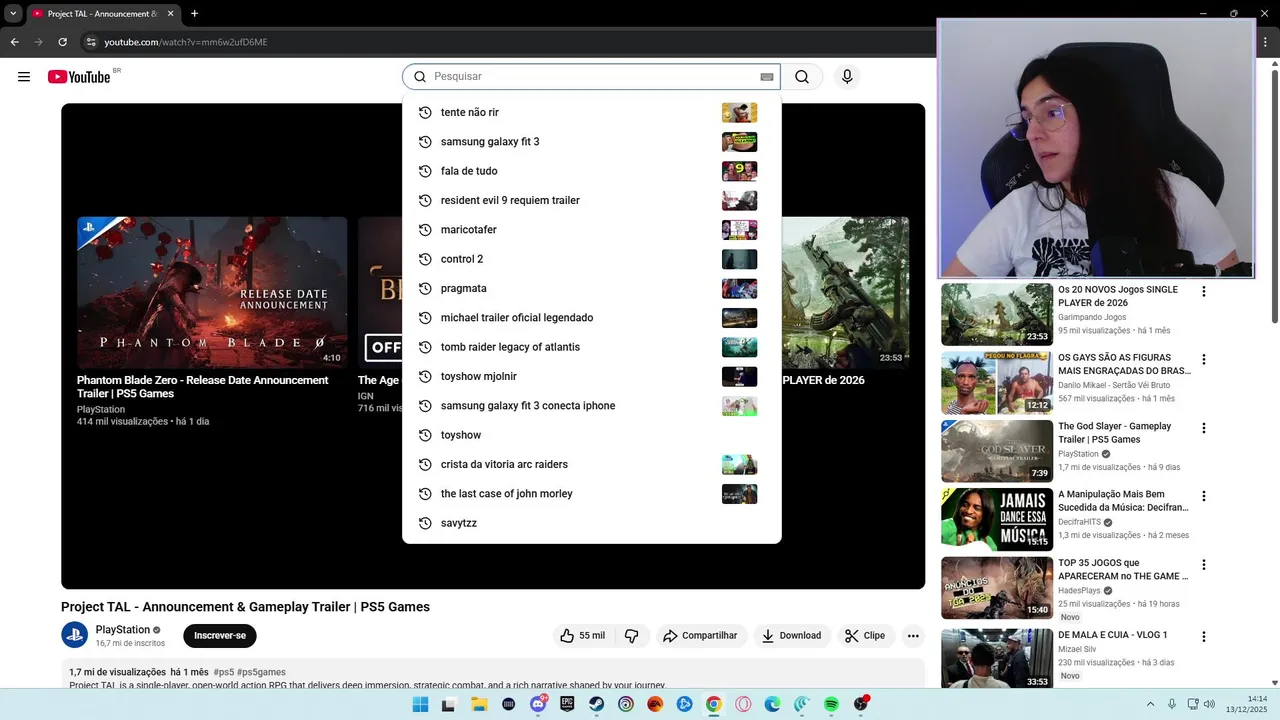Open 'TOP 35 JOGOS que APARECERAM' video
The height and width of the screenshot is (720, 1280).
(x=997, y=588)
